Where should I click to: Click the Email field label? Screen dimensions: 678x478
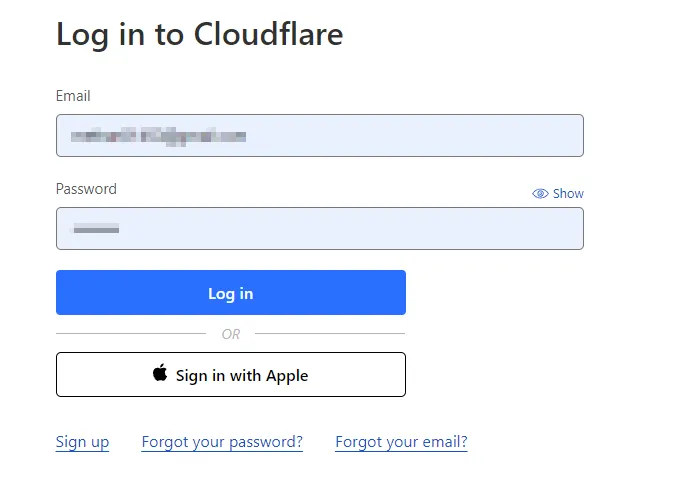73,96
